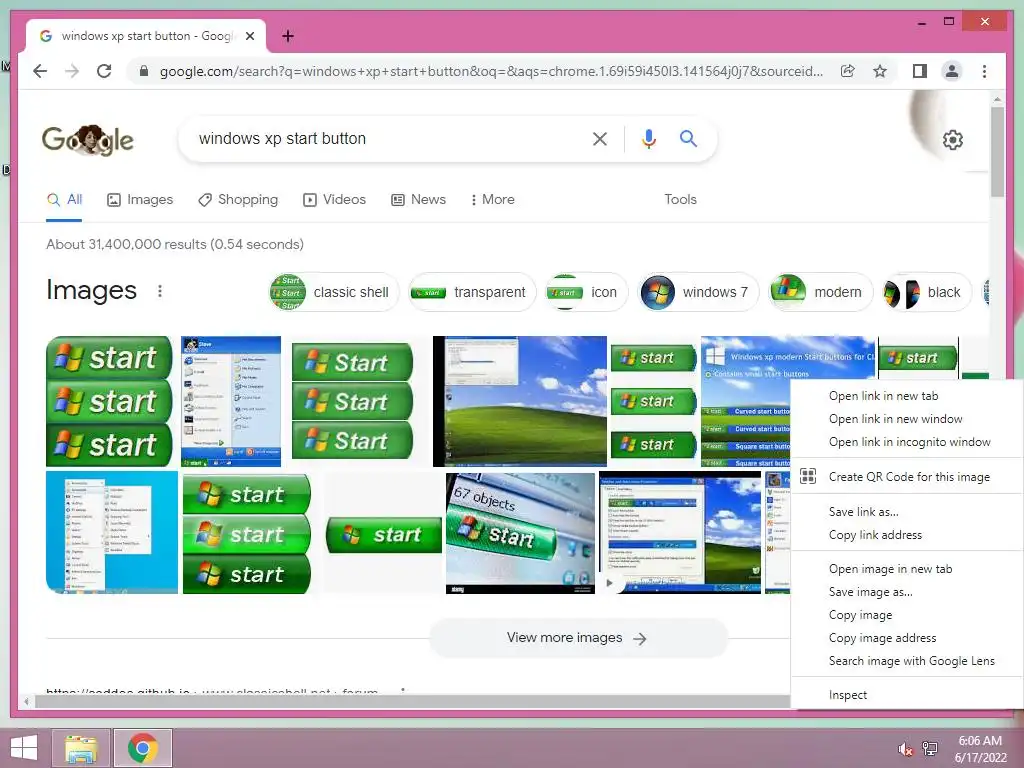Click the Google doodle logo
1024x768 pixels.
88,140
